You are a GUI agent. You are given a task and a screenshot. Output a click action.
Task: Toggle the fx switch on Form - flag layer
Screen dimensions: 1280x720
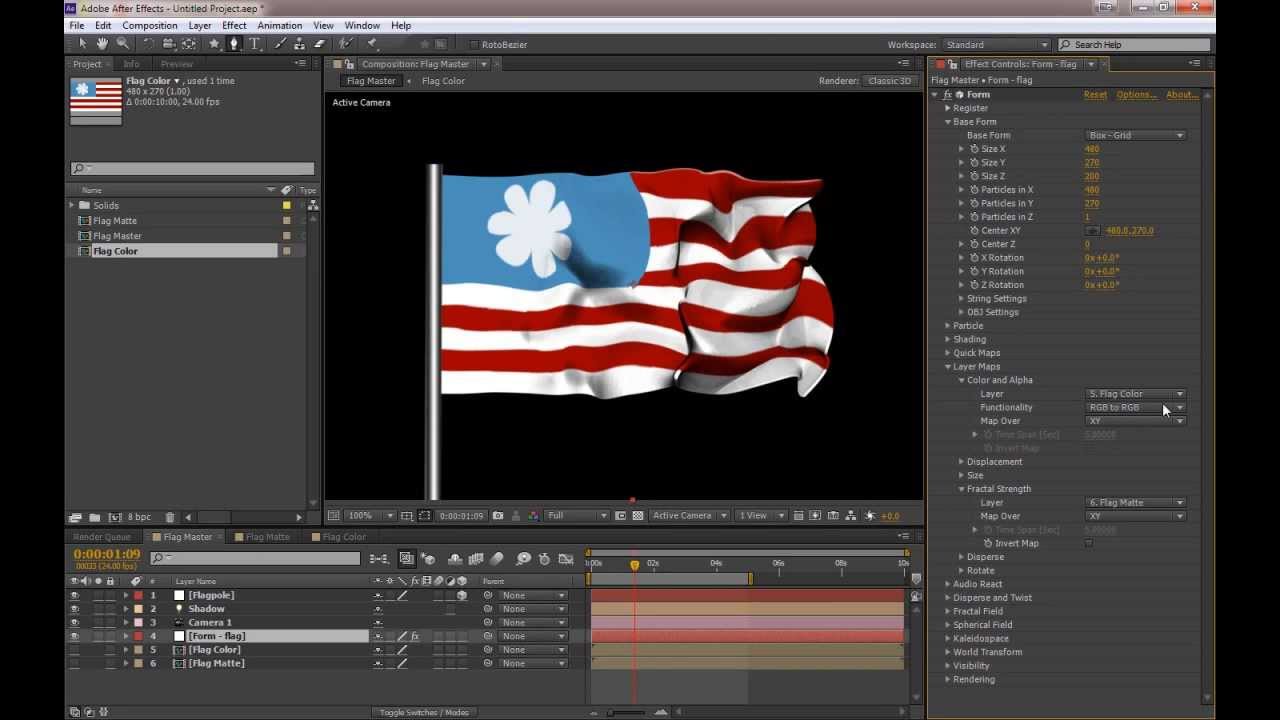click(415, 636)
